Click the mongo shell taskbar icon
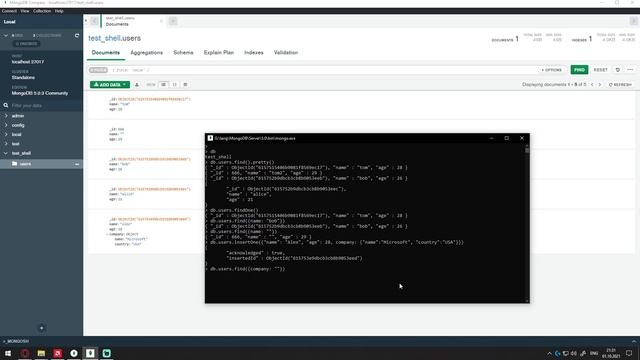Image resolution: width=640 pixels, height=360 pixels. 90,353
